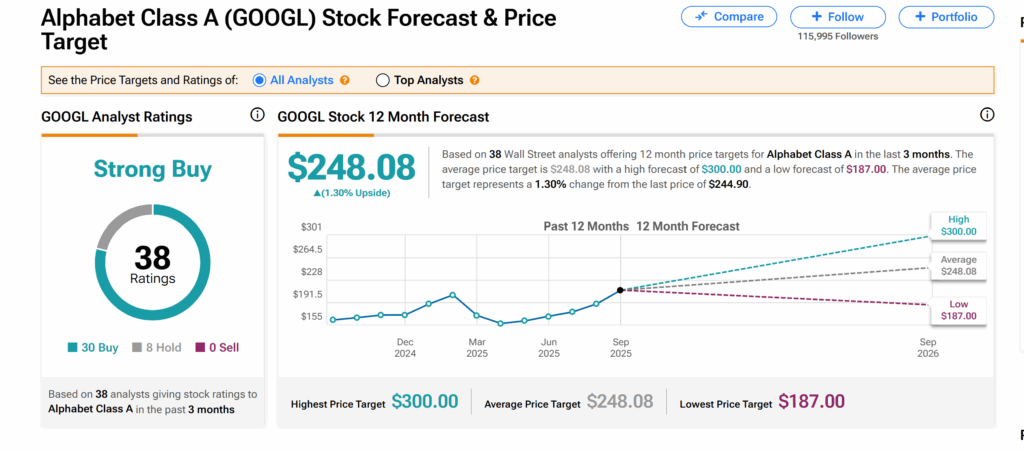Image resolution: width=1024 pixels, height=451 pixels.
Task: Add GOOGL to Portfolio
Action: tap(945, 17)
